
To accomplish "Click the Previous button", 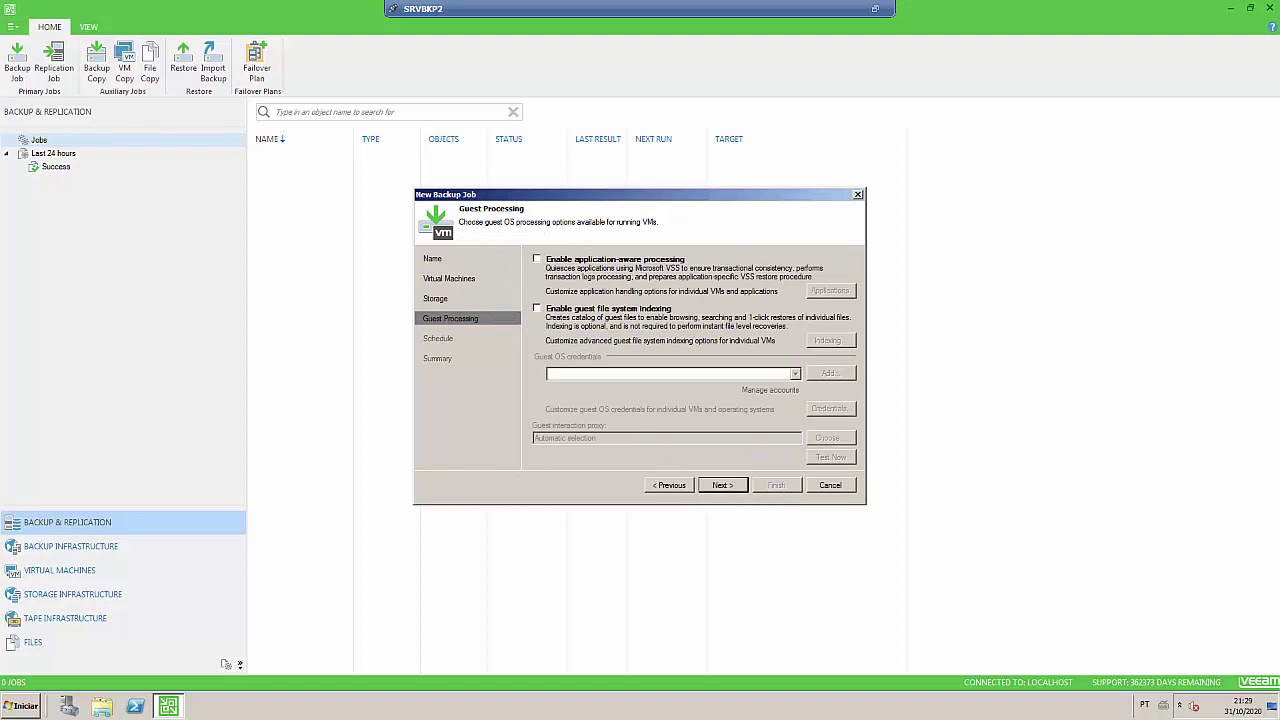I will click(x=669, y=486).
